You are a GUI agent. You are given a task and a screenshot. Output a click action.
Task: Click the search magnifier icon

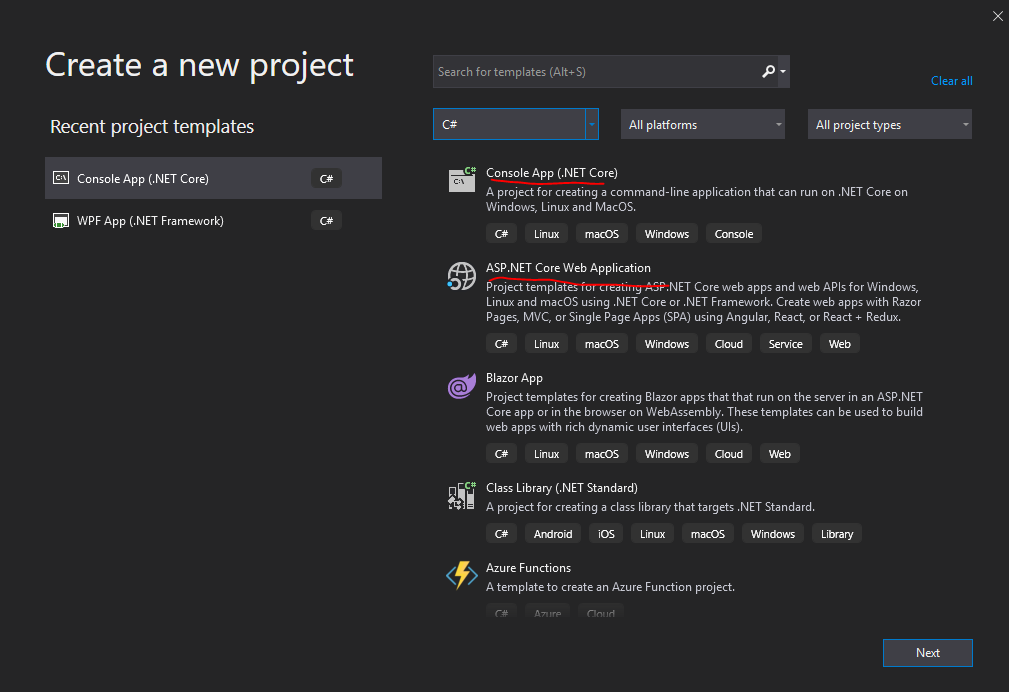click(768, 71)
